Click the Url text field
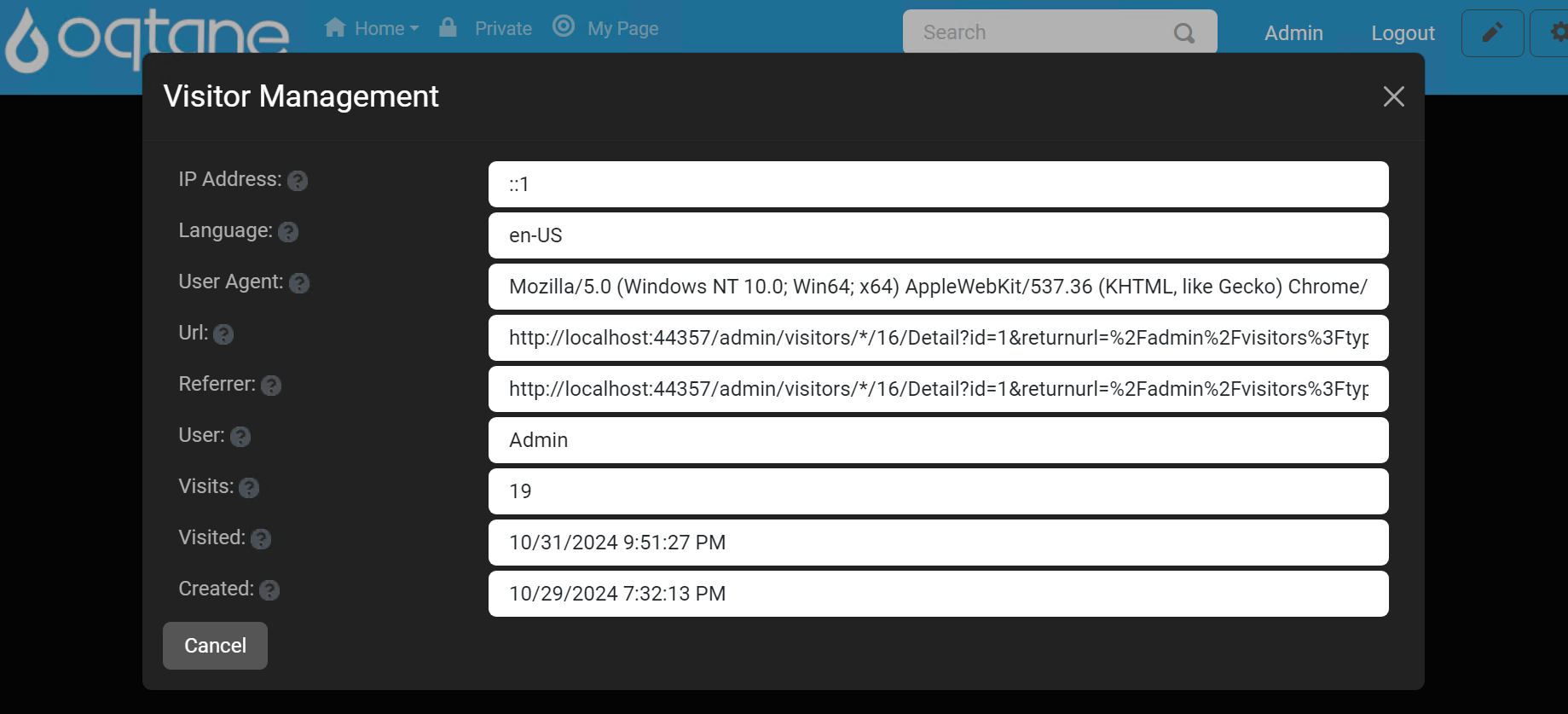The height and width of the screenshot is (714, 1568). click(x=938, y=338)
